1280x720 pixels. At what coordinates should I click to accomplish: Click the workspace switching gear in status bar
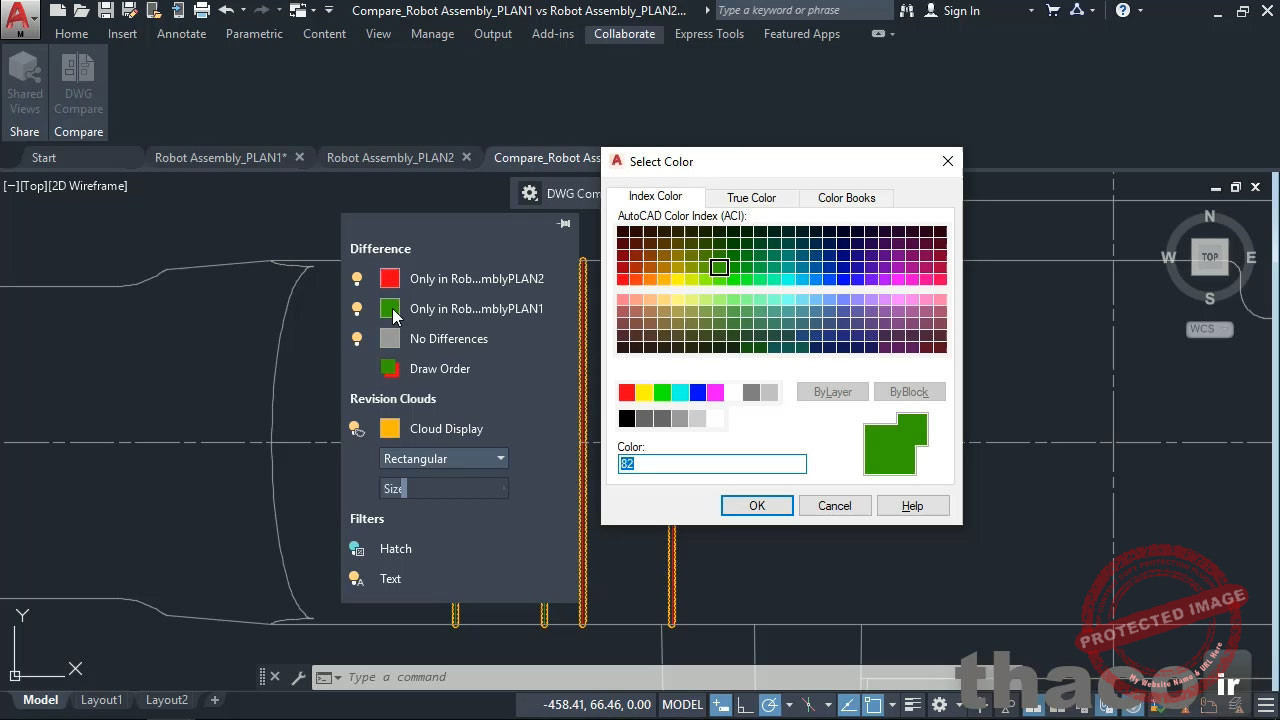coord(939,705)
